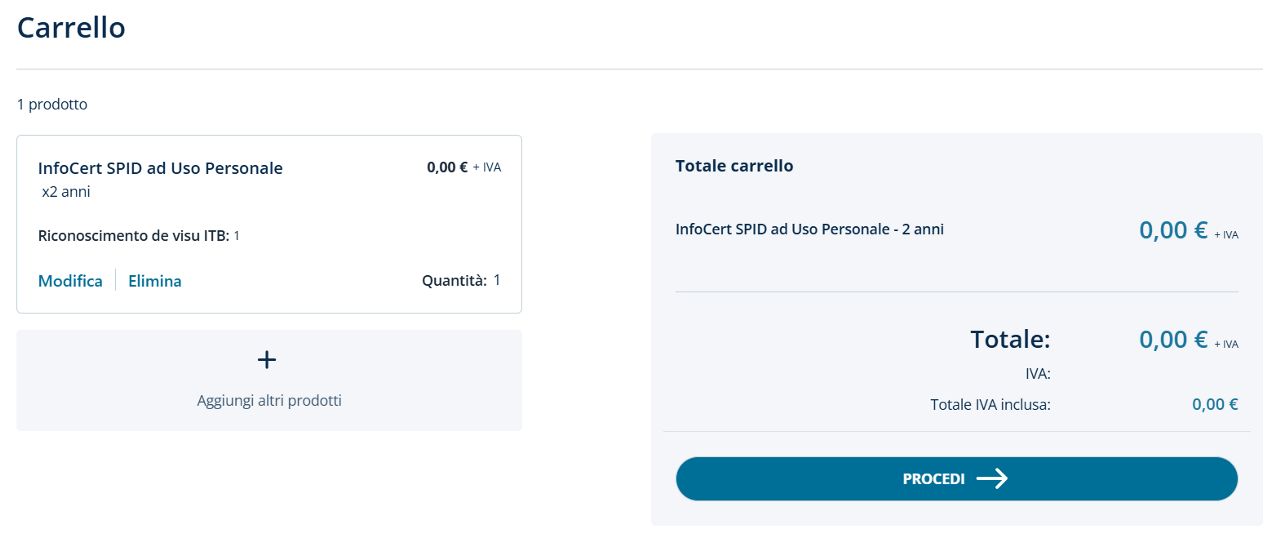1280x542 pixels.
Task: Click the IVA-inclusive total amount
Action: (x=1214, y=405)
